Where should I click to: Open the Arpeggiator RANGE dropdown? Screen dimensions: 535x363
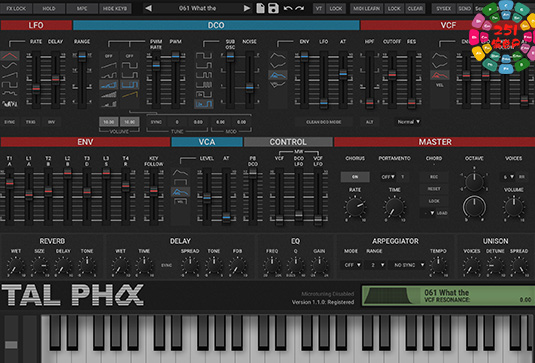pyautogui.click(x=376, y=265)
